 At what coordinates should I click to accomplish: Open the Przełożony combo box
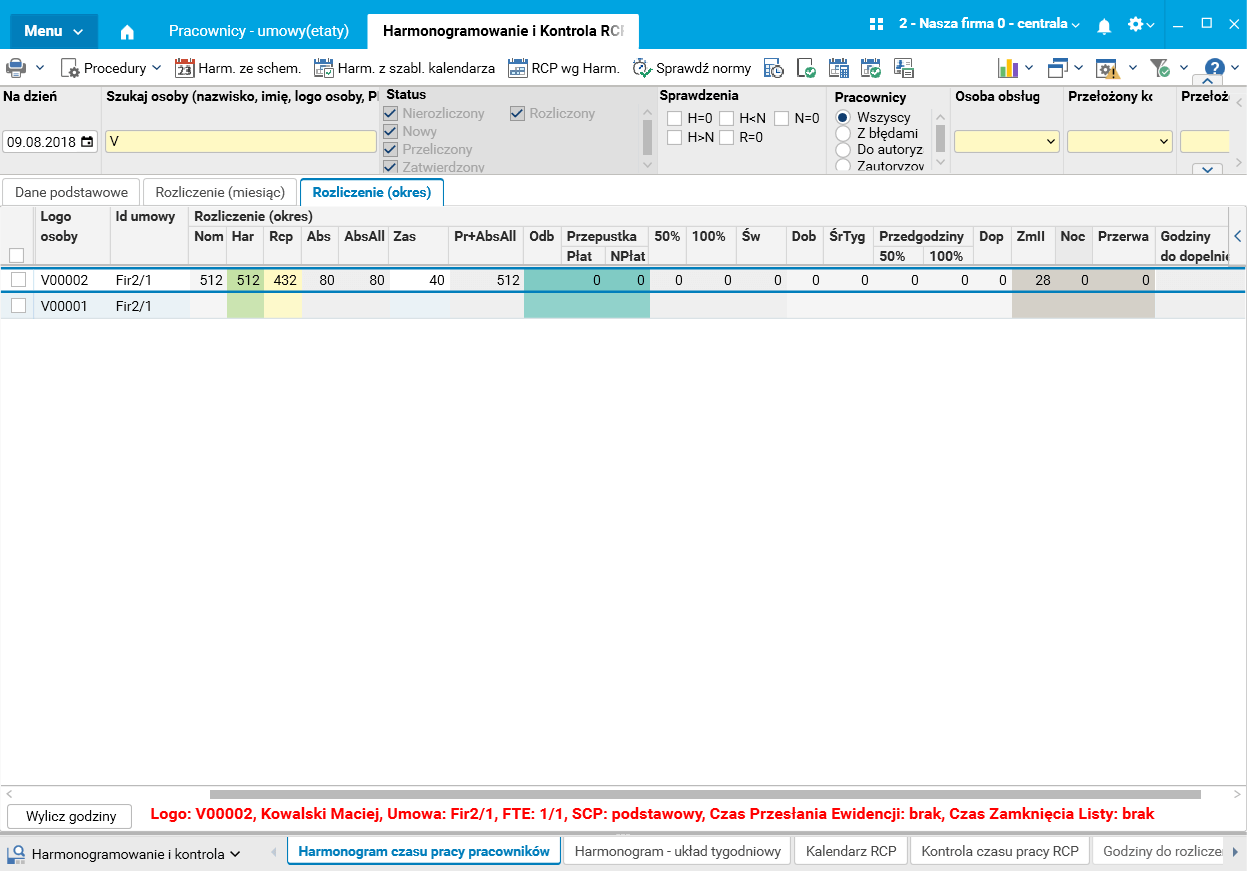[x=1120, y=142]
